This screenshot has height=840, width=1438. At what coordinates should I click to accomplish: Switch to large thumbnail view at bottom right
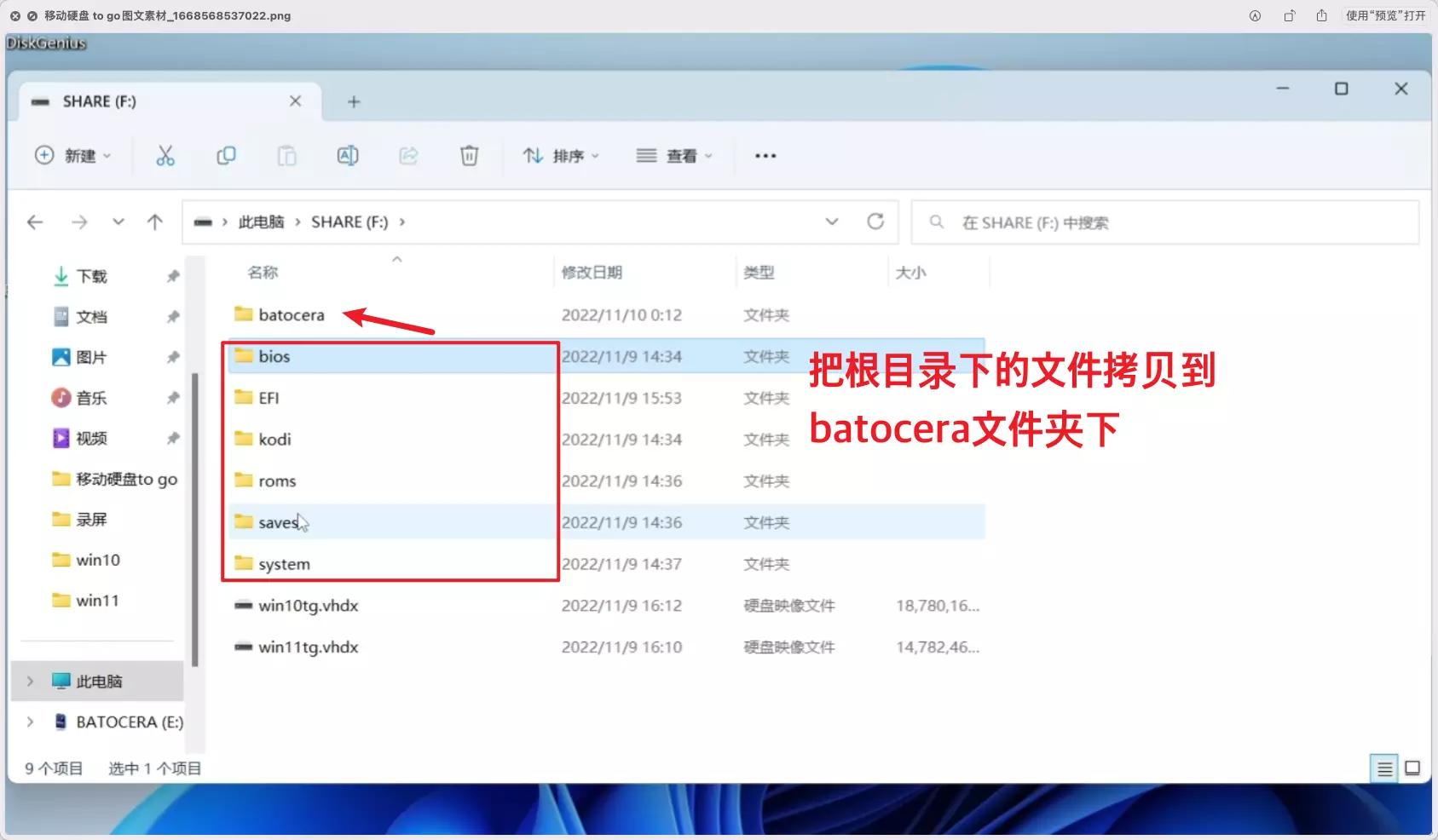coord(1412,768)
